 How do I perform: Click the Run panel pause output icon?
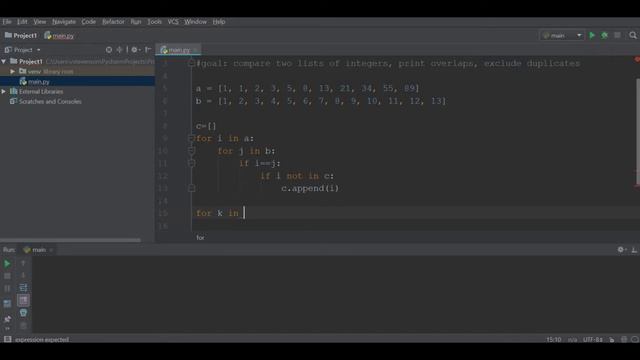7,288
